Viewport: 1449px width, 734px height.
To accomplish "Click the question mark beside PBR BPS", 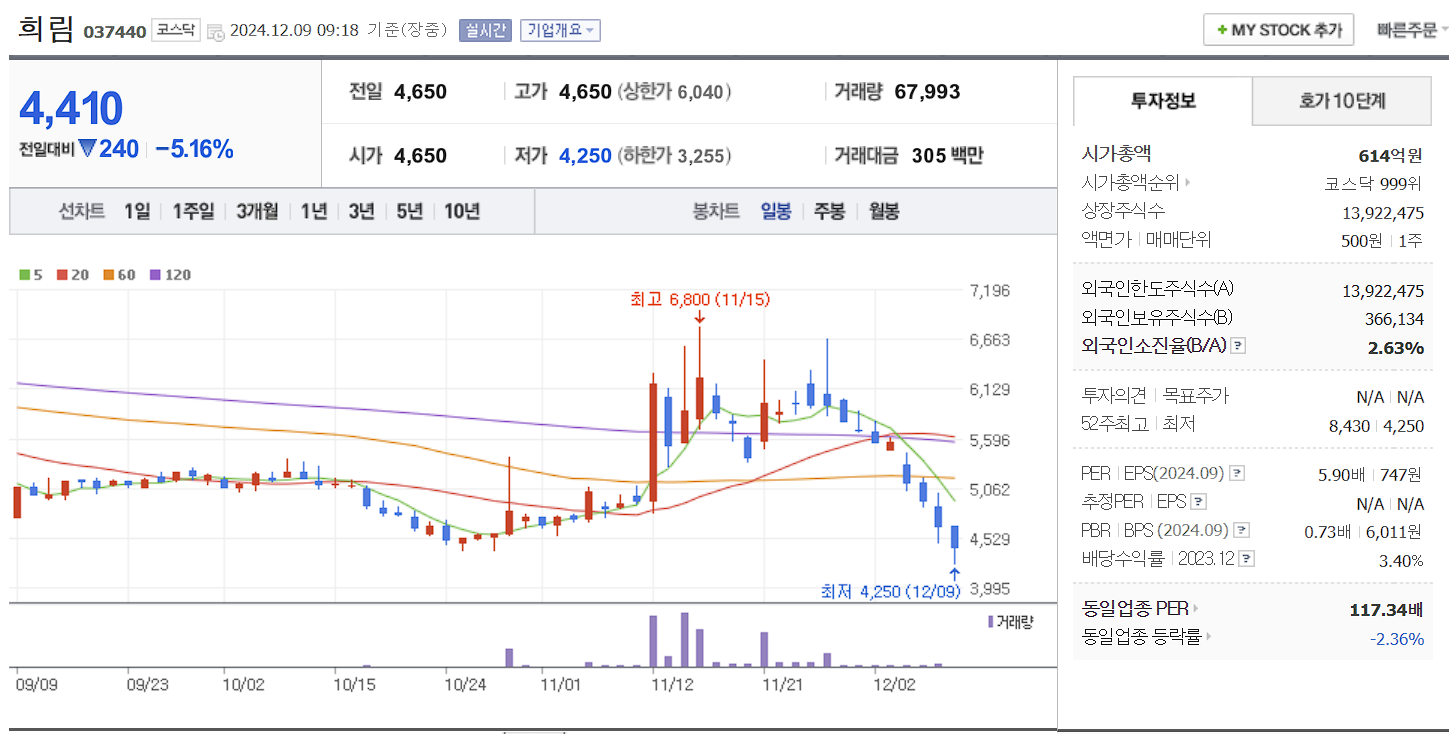I will (x=1243, y=530).
